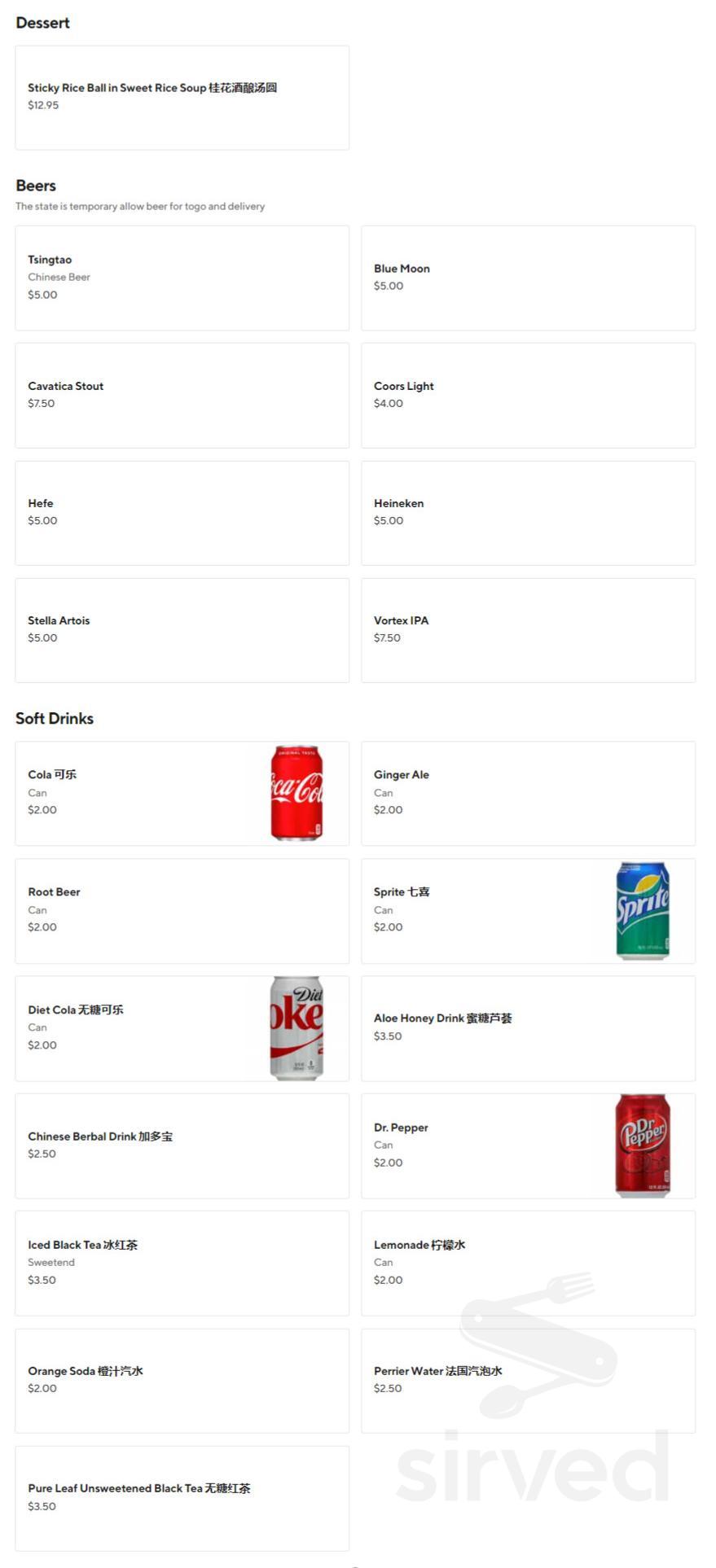Select the Aloe Honey Drink item

(x=528, y=1028)
